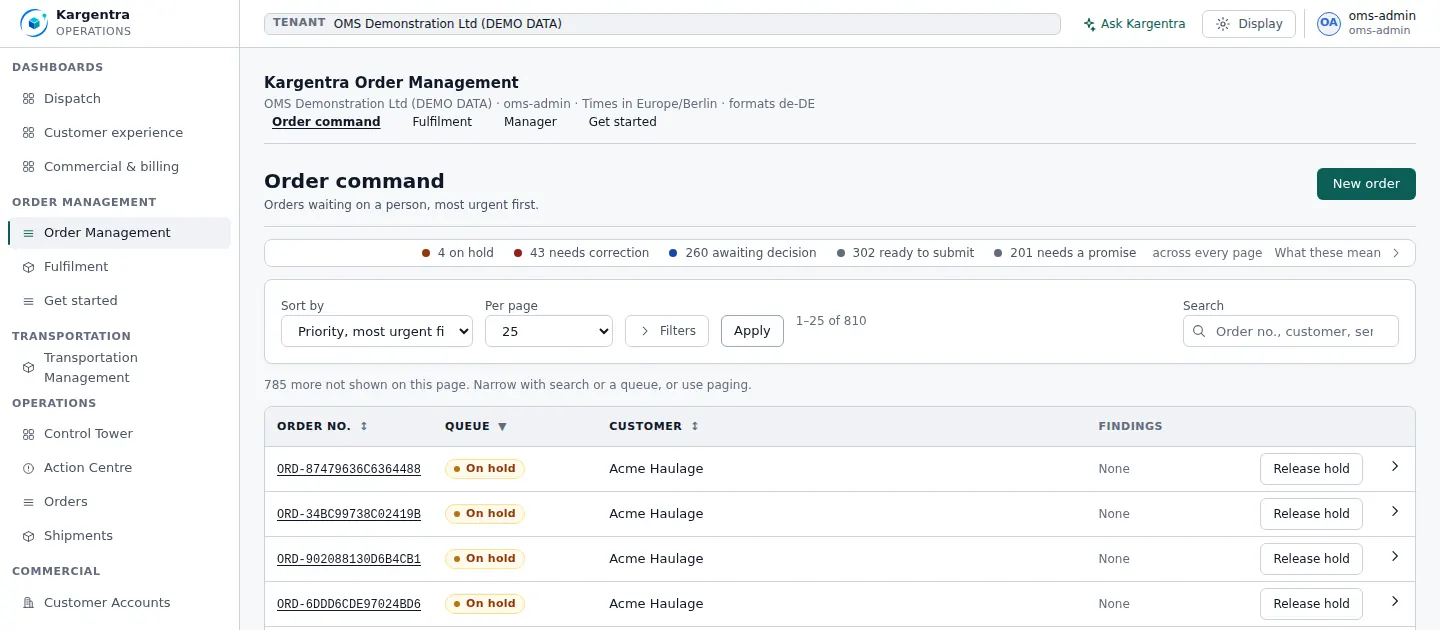This screenshot has height=630, width=1440.
Task: Open Dispatch in the sidebar
Action: [119, 99]
